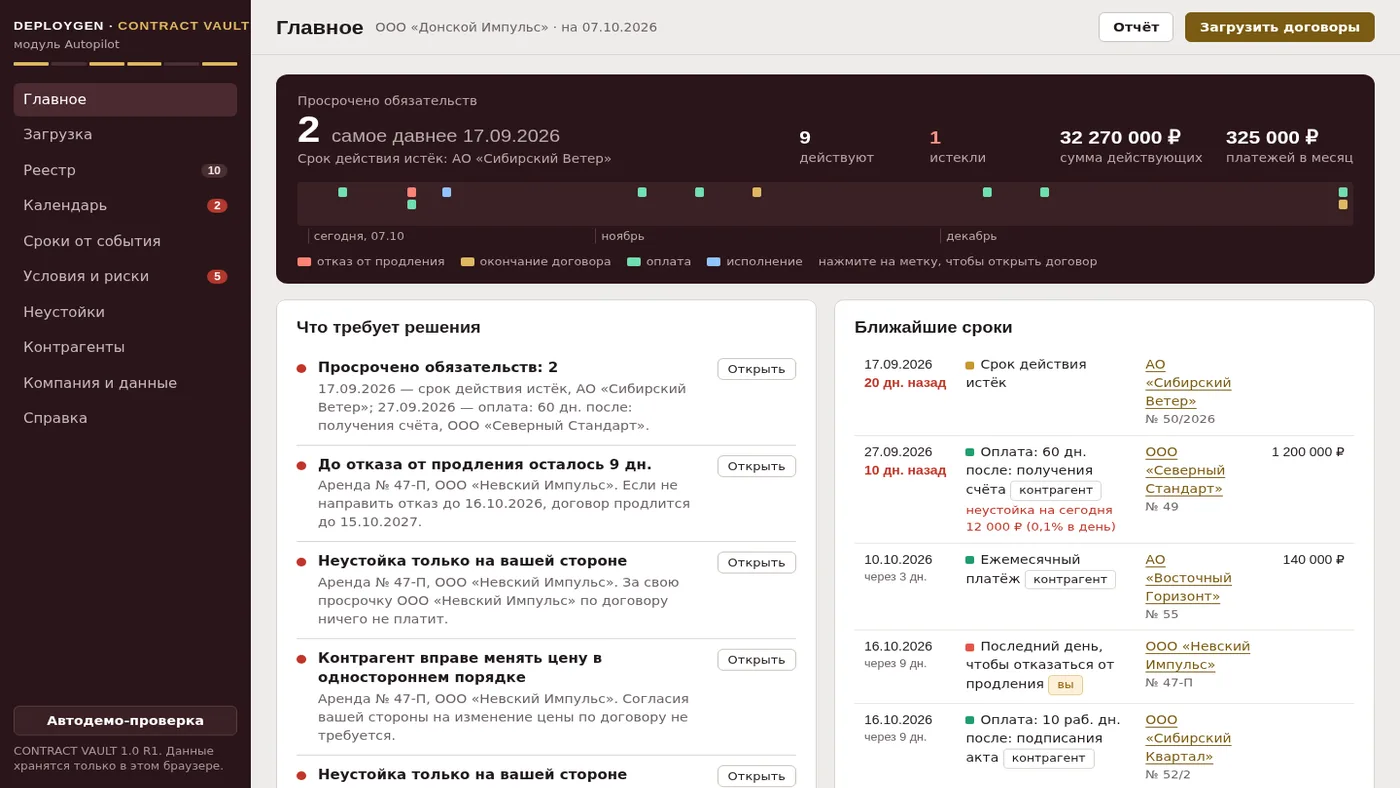Select Компания и данные menu item
1400x788 pixels.
[125, 383]
